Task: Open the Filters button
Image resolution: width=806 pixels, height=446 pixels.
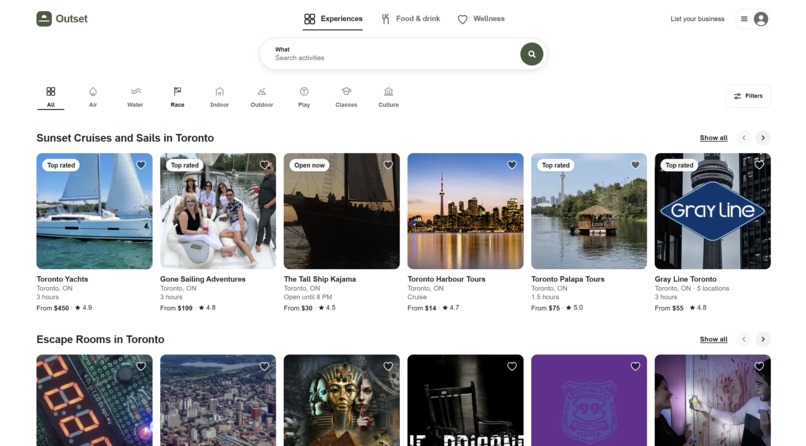Action: [748, 96]
